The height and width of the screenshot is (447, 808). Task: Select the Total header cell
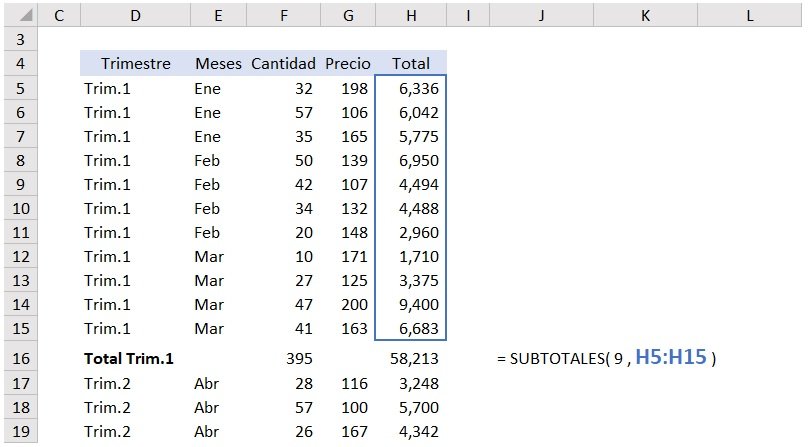[411, 64]
